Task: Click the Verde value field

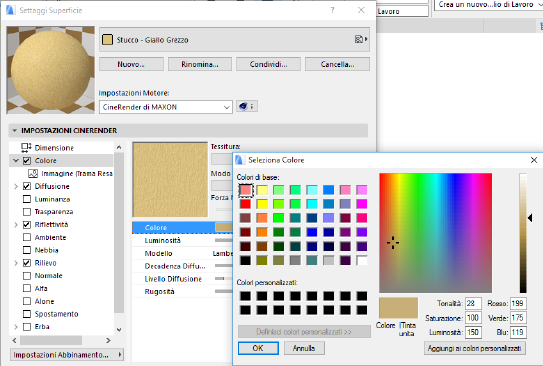Action: 518,318
